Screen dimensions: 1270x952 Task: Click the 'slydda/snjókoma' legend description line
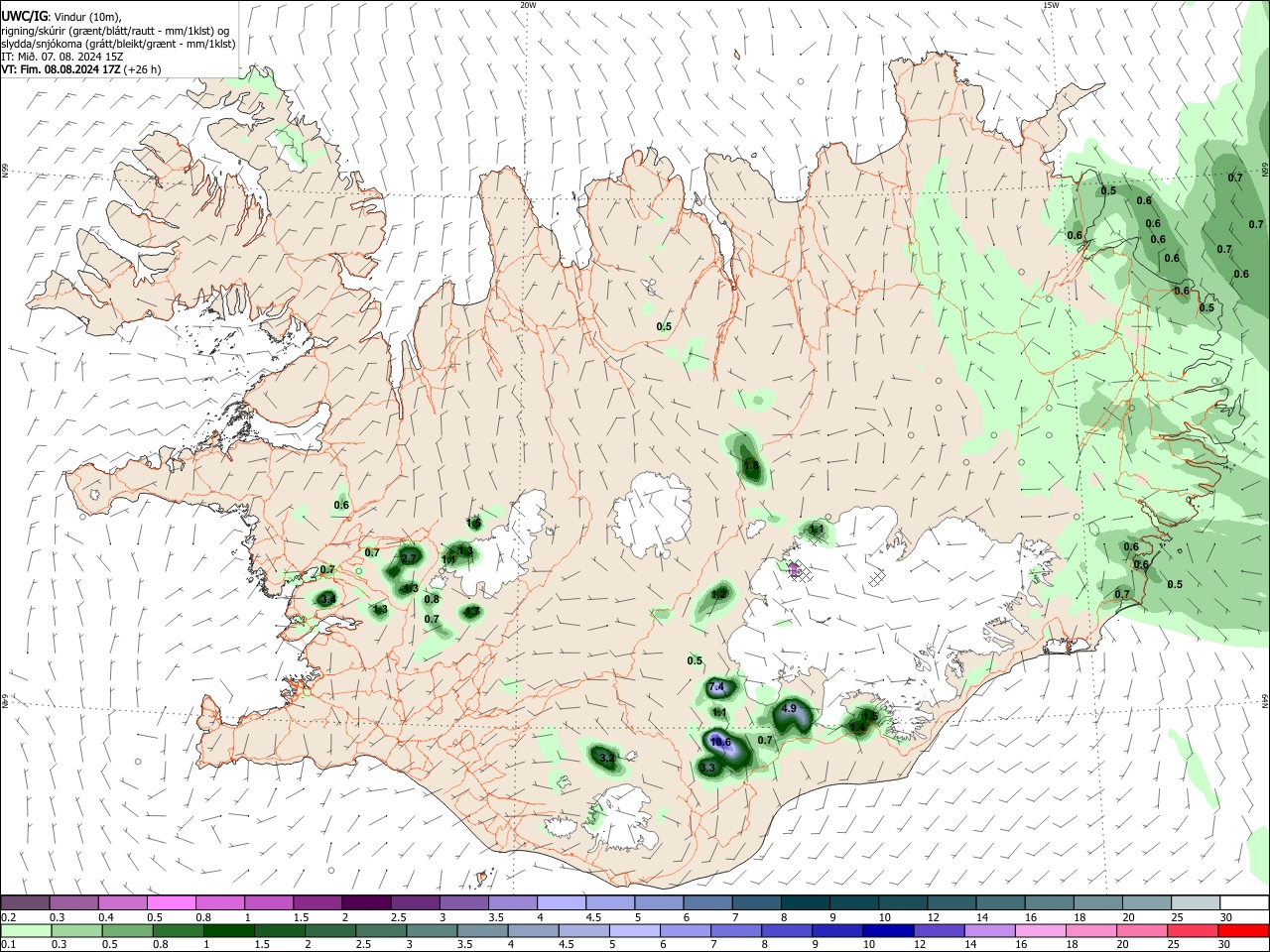coord(118,44)
